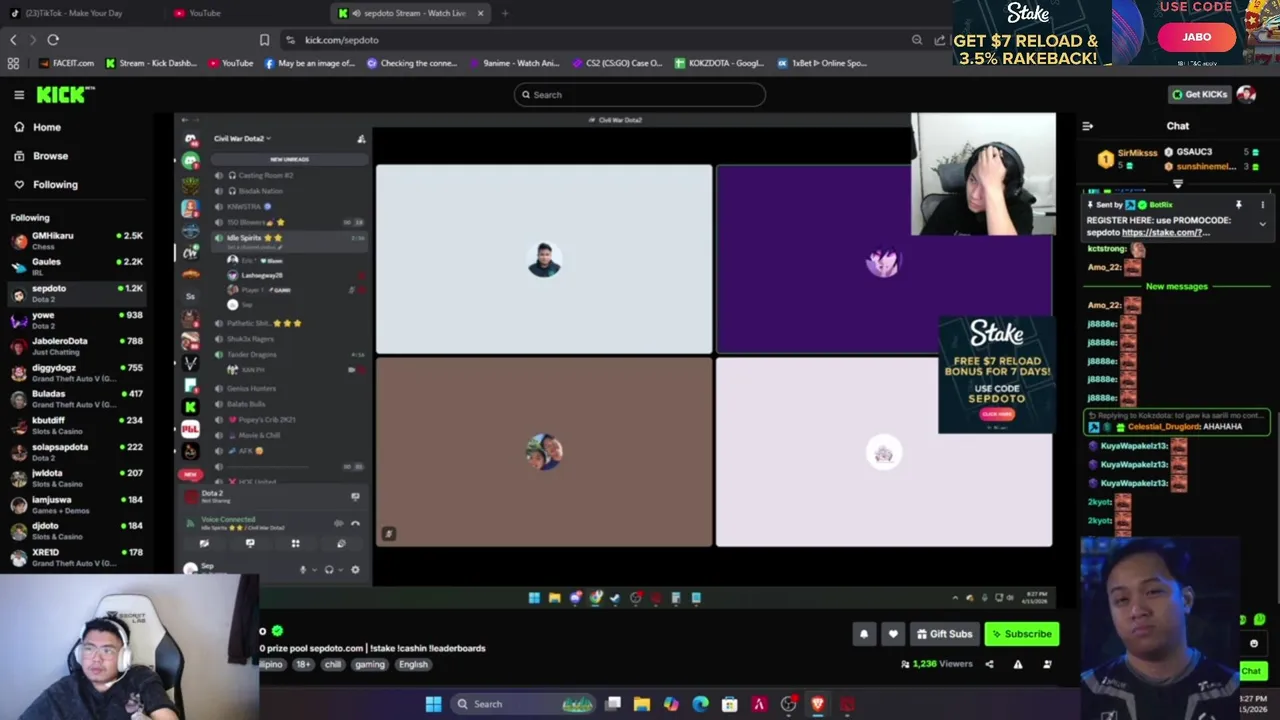This screenshot has width=1280, height=720.
Task: Open the stake.com link in pinned message
Action: tap(1165, 233)
